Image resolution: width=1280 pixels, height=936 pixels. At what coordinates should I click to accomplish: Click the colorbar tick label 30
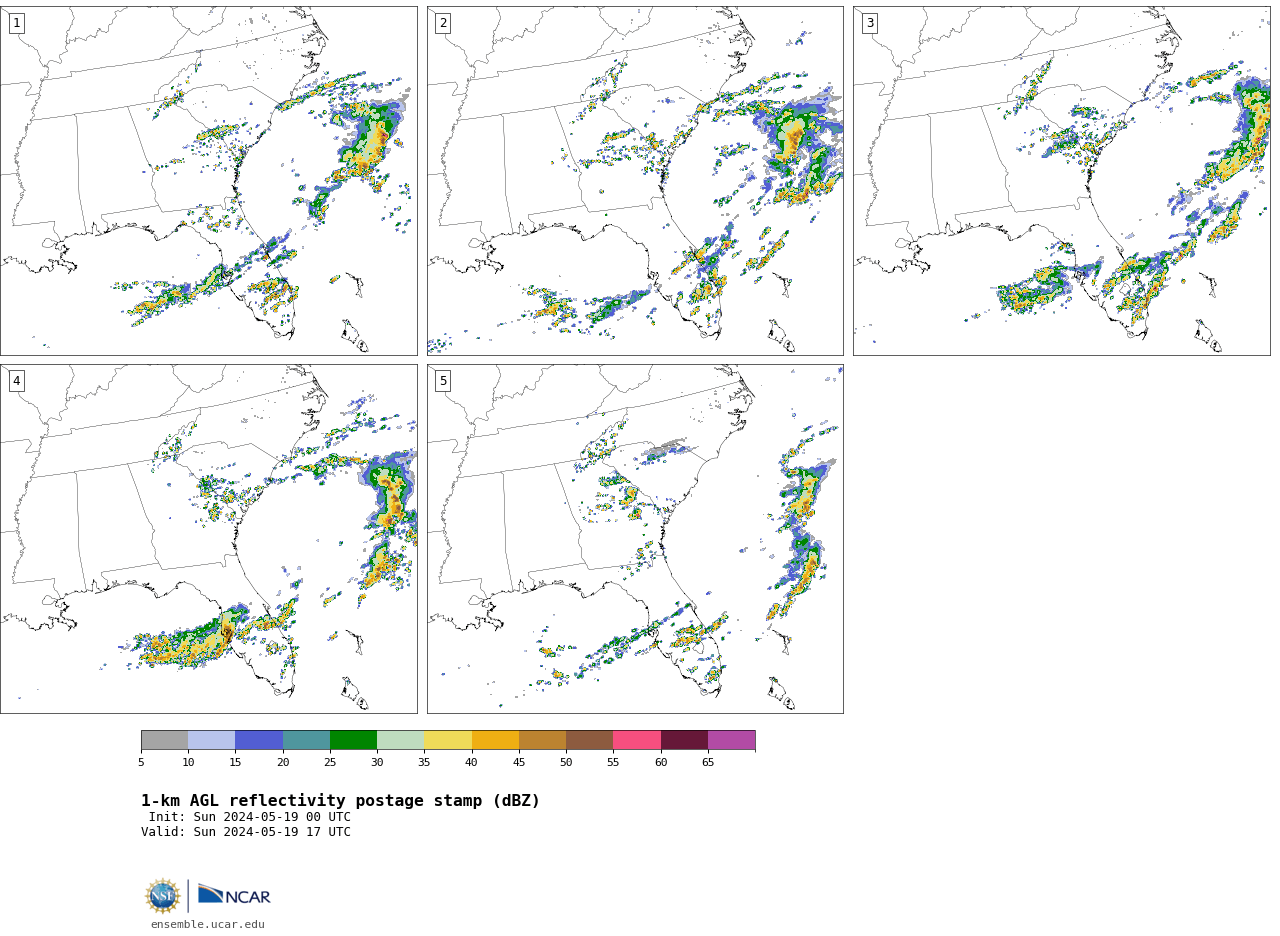click(377, 763)
